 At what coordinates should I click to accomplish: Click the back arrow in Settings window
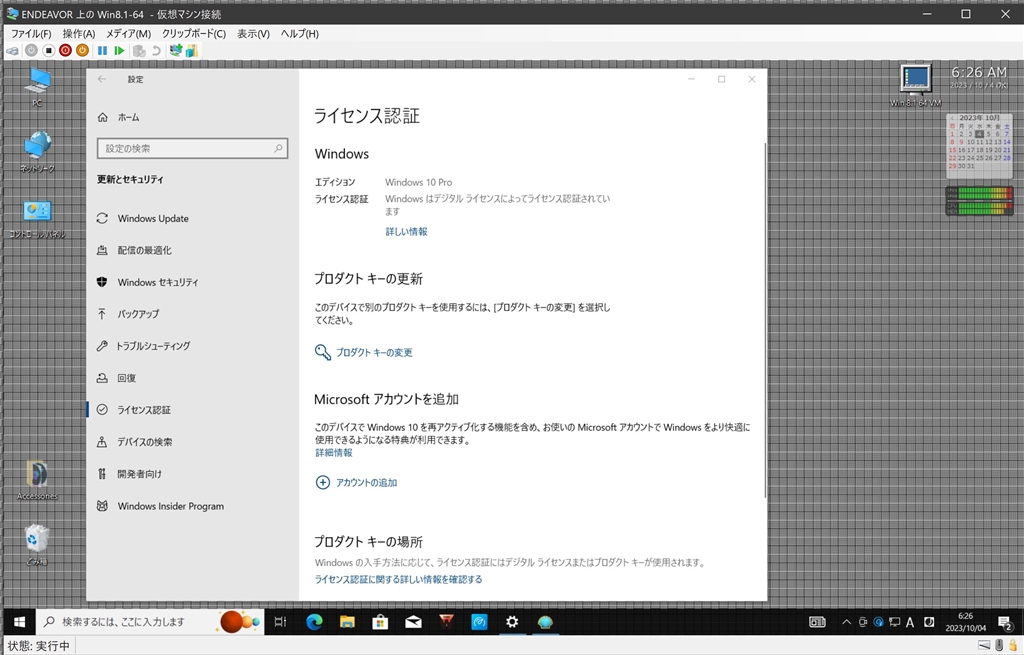click(x=102, y=79)
